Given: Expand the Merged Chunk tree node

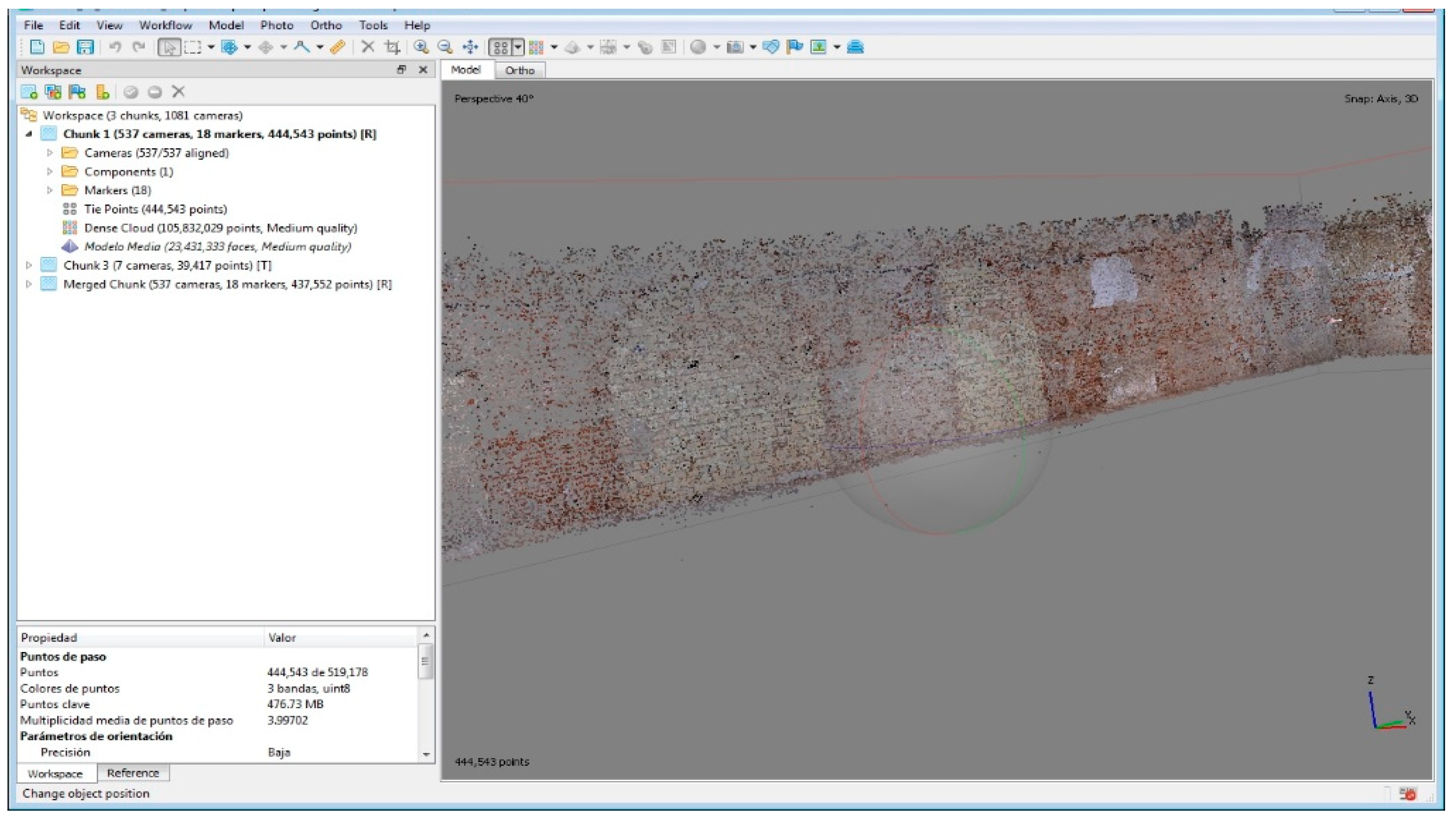Looking at the screenshot, I should tap(29, 284).
